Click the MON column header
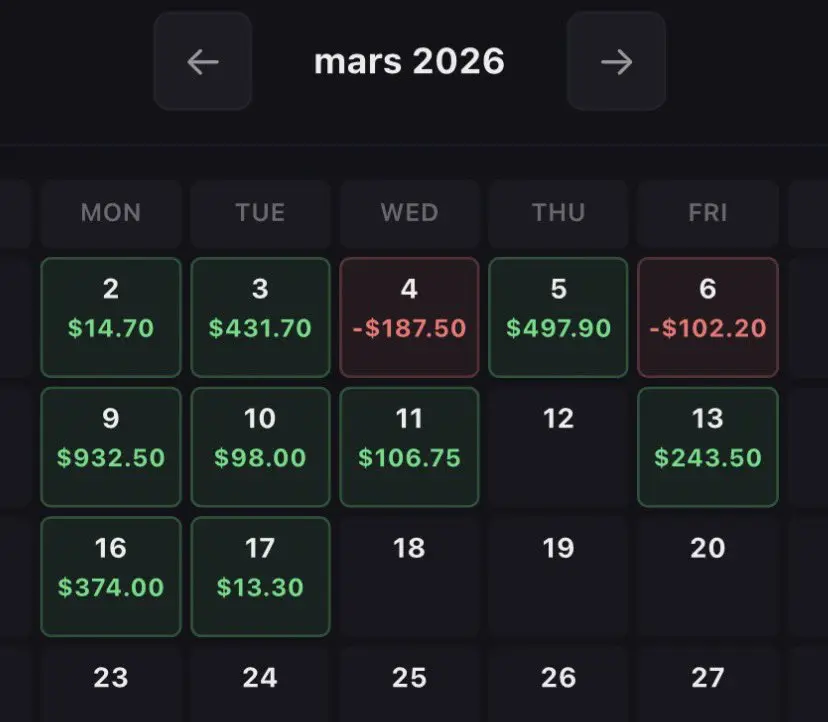 [x=111, y=213]
